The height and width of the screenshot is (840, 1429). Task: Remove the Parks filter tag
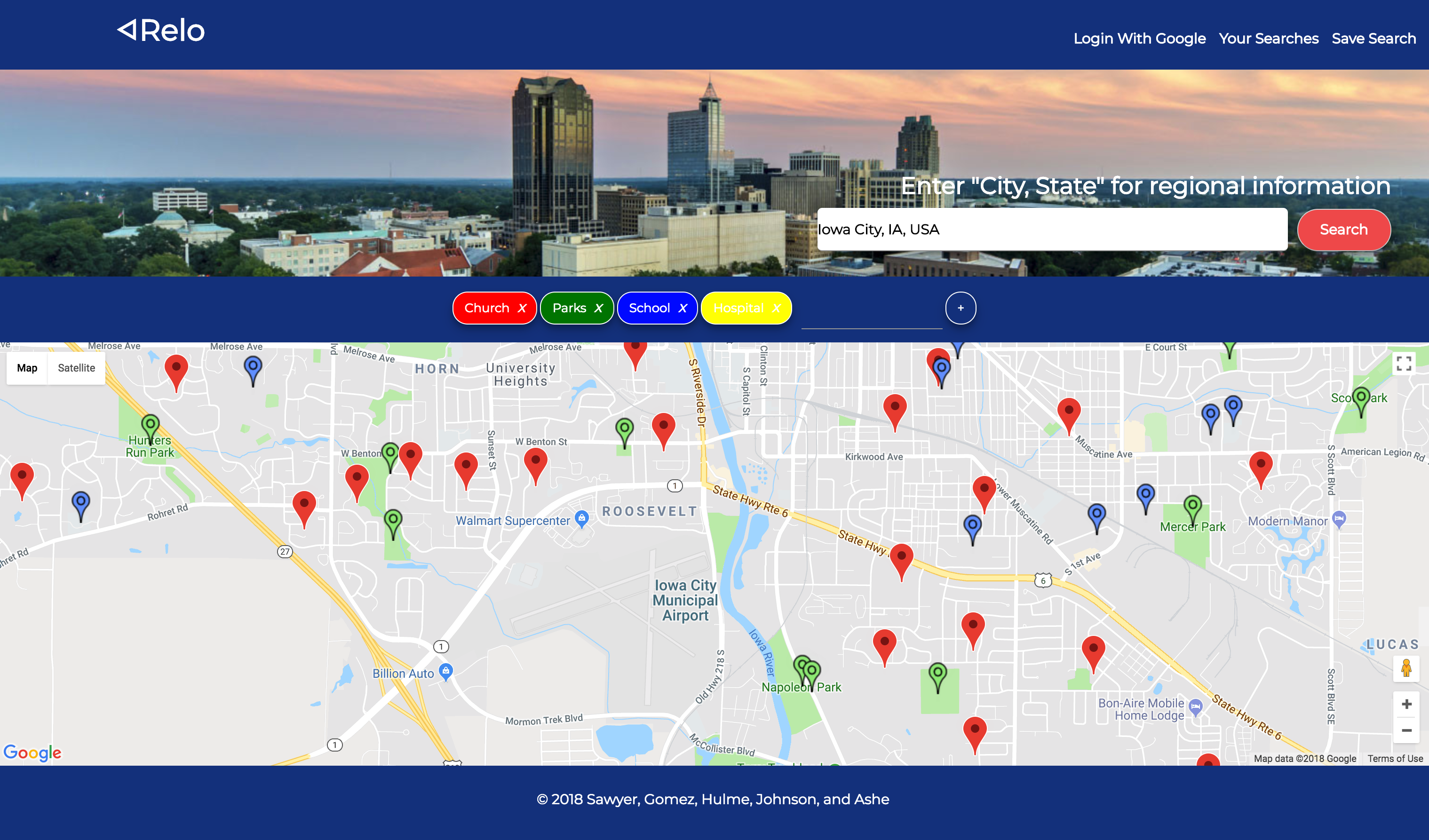[598, 308]
